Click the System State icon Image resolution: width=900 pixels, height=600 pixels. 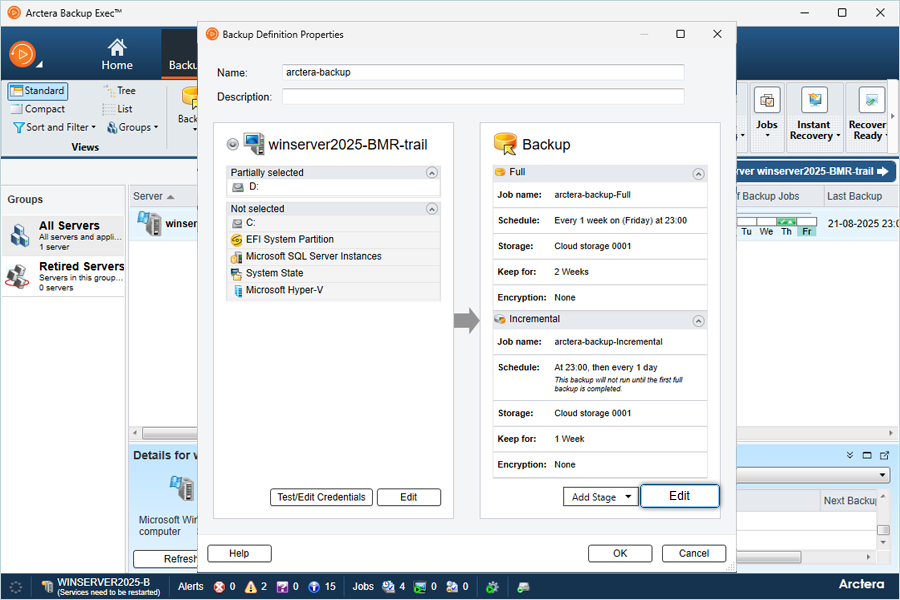coord(236,274)
